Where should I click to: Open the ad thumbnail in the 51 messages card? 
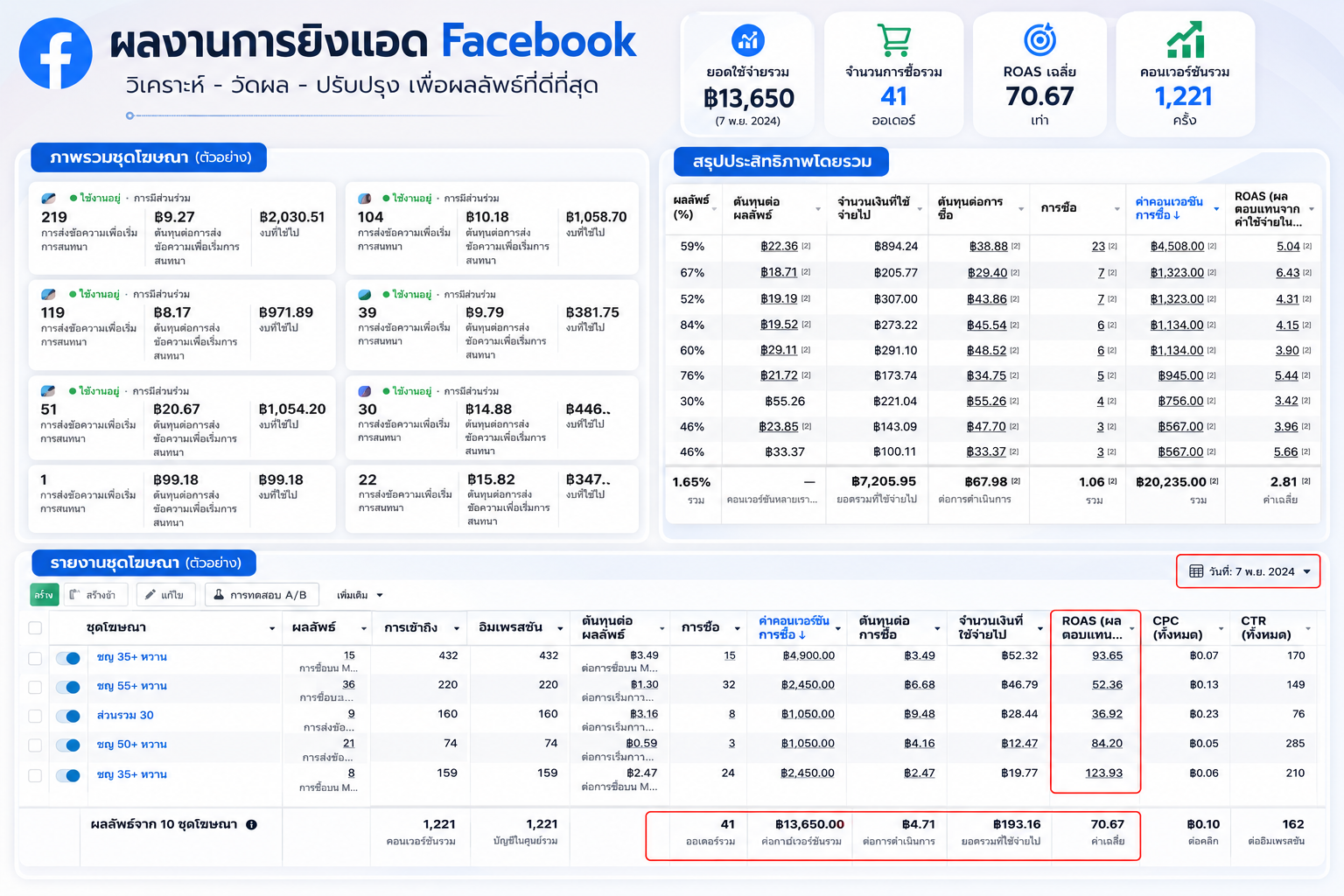[48, 391]
